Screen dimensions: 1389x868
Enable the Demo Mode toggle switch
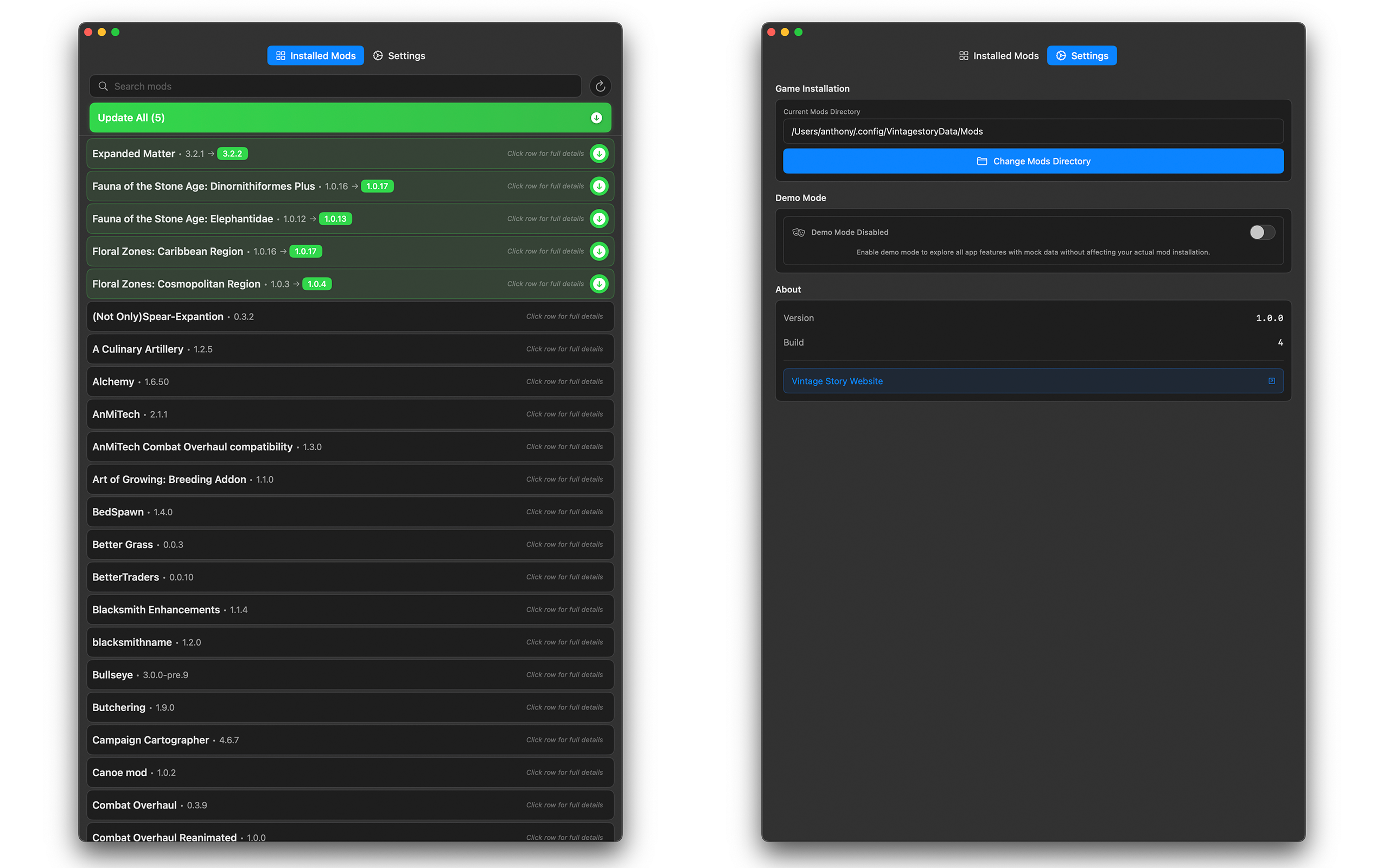coord(1261,232)
